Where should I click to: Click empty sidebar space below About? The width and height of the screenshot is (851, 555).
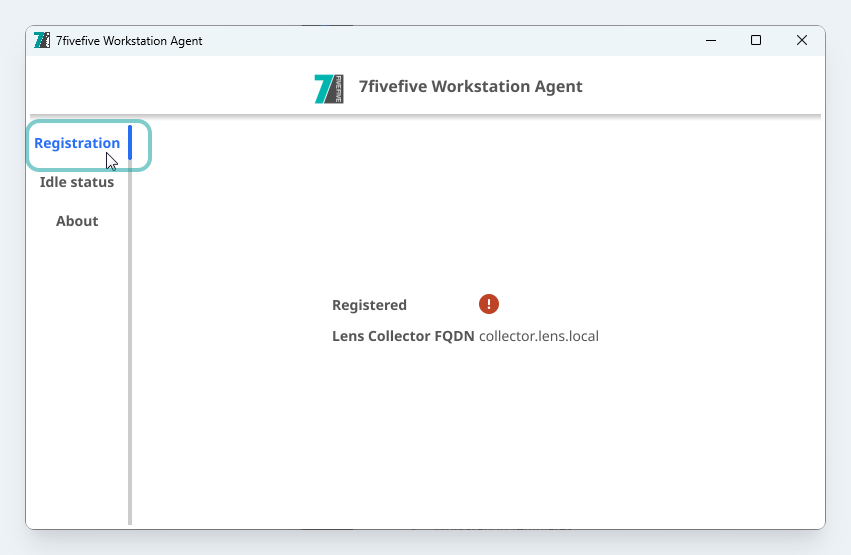[77, 380]
